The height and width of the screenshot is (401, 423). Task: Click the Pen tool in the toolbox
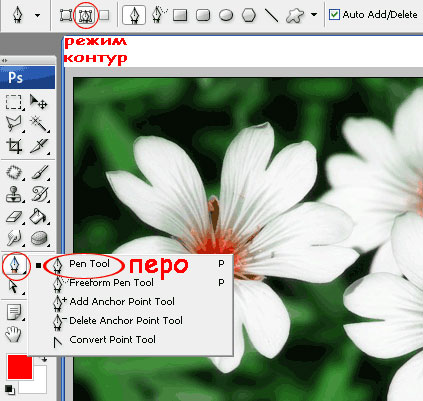click(15, 265)
